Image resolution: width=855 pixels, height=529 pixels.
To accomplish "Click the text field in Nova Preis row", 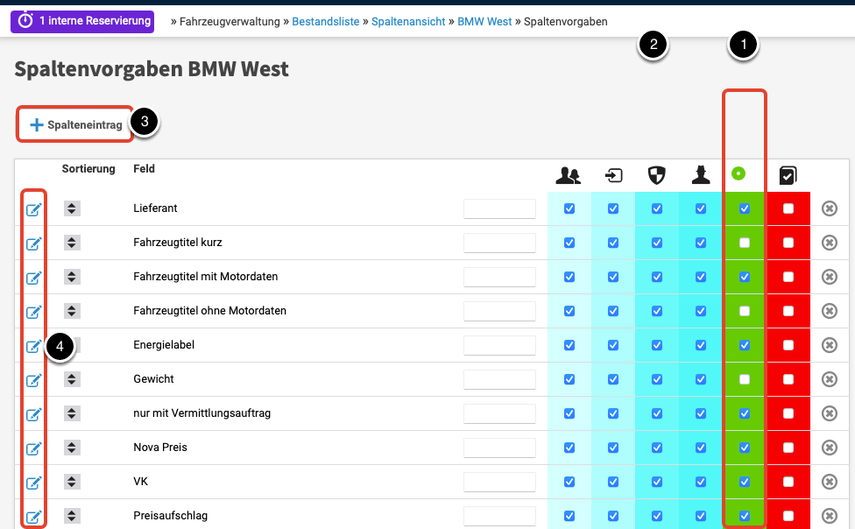I will click(x=499, y=448).
